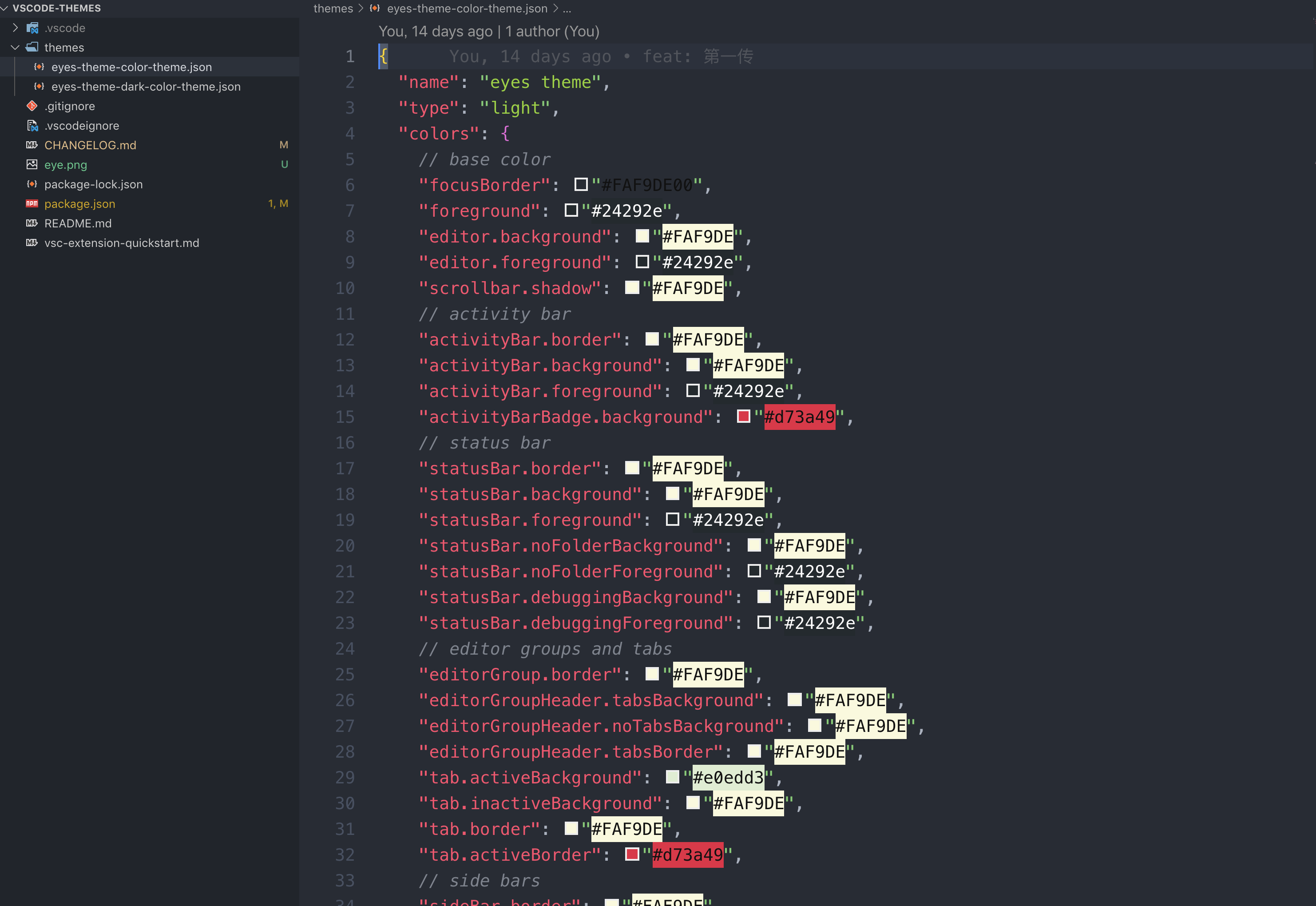Click the package.json npm icon
1316x906 pixels.
(x=32, y=204)
